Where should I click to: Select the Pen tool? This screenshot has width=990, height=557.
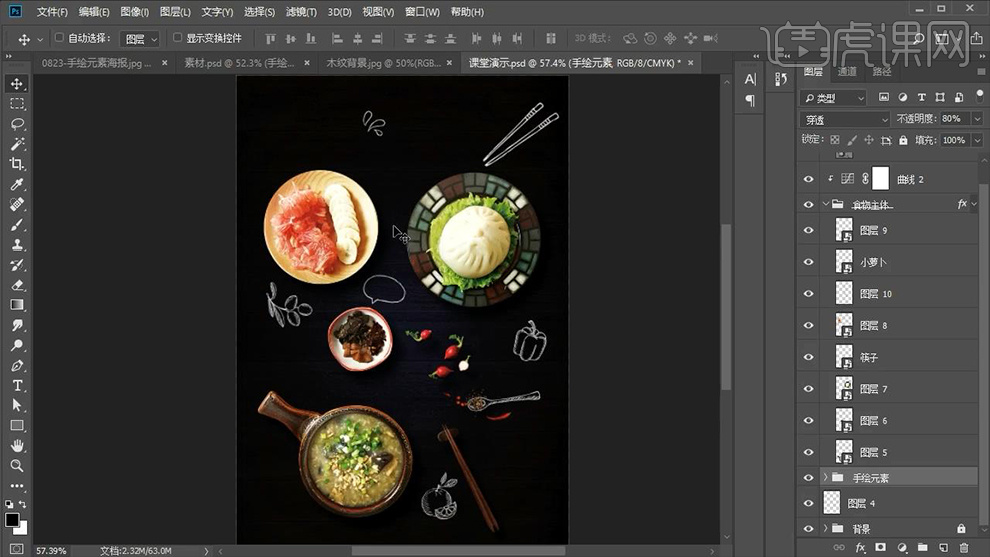[17, 365]
